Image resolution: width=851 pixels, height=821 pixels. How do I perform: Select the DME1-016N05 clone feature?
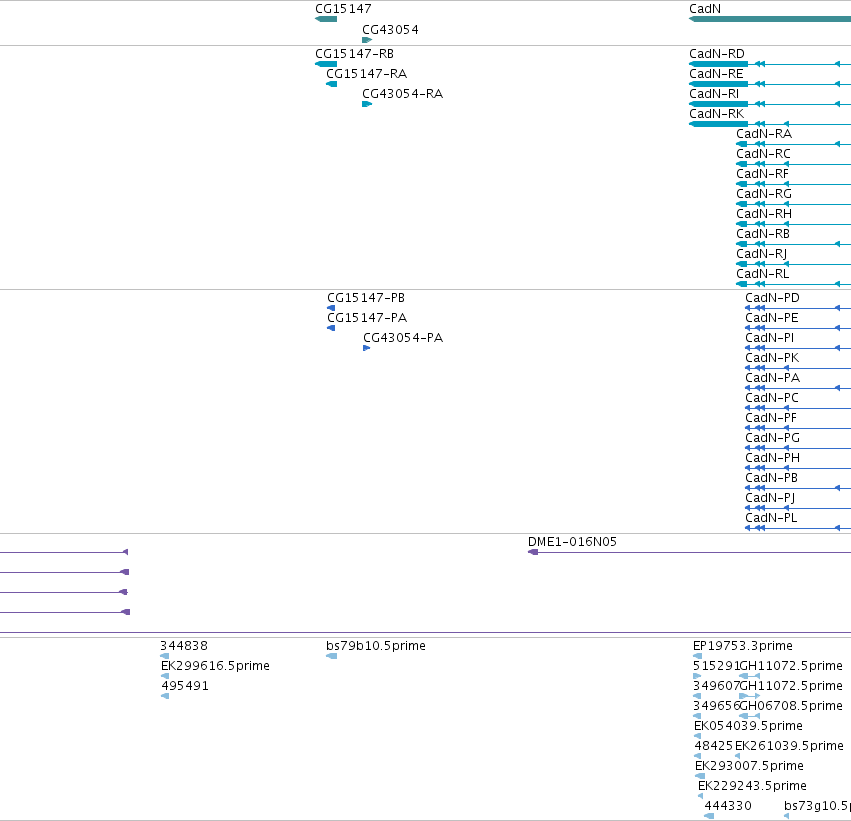pos(572,542)
